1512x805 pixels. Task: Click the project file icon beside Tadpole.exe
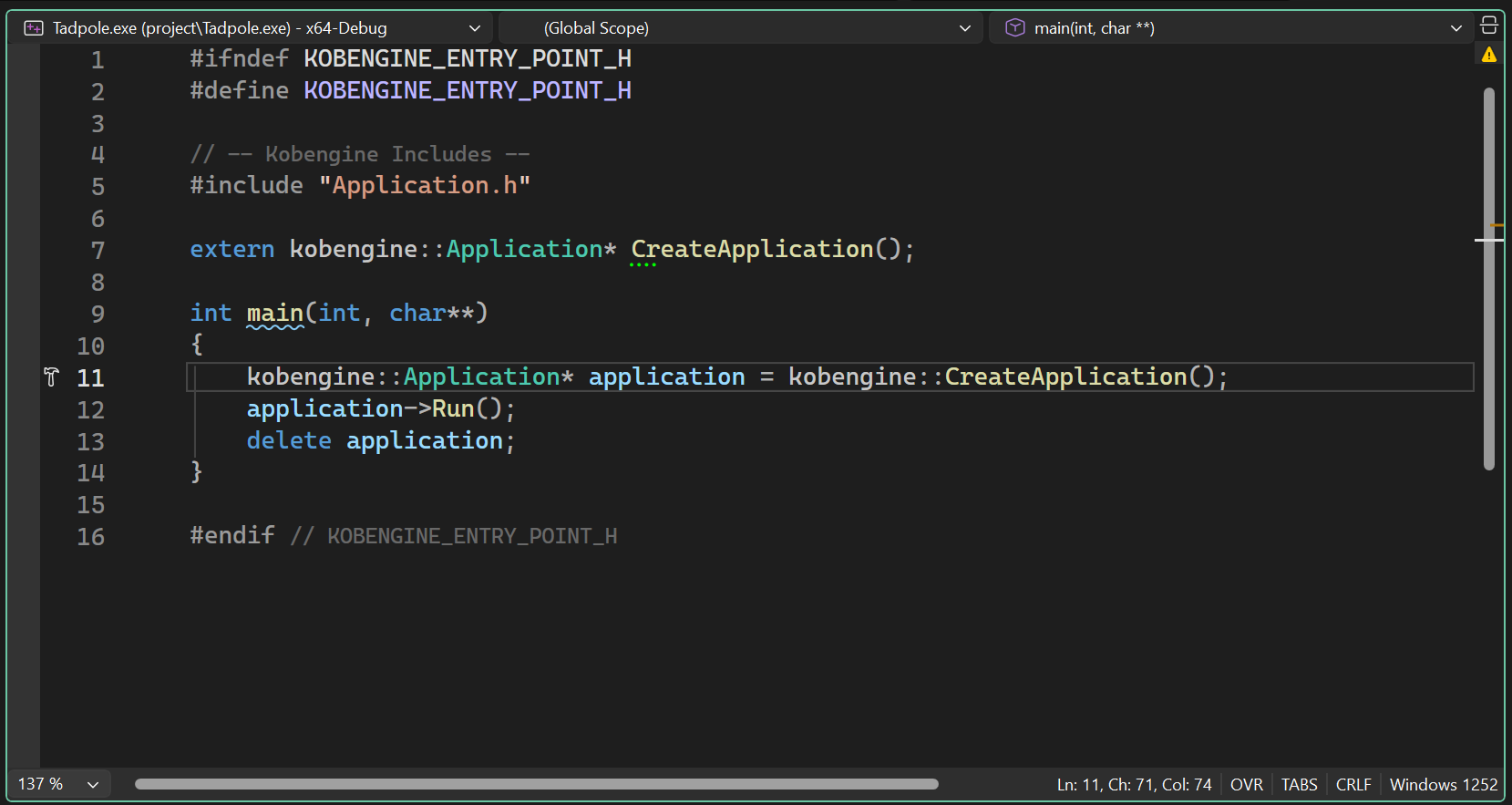34,28
